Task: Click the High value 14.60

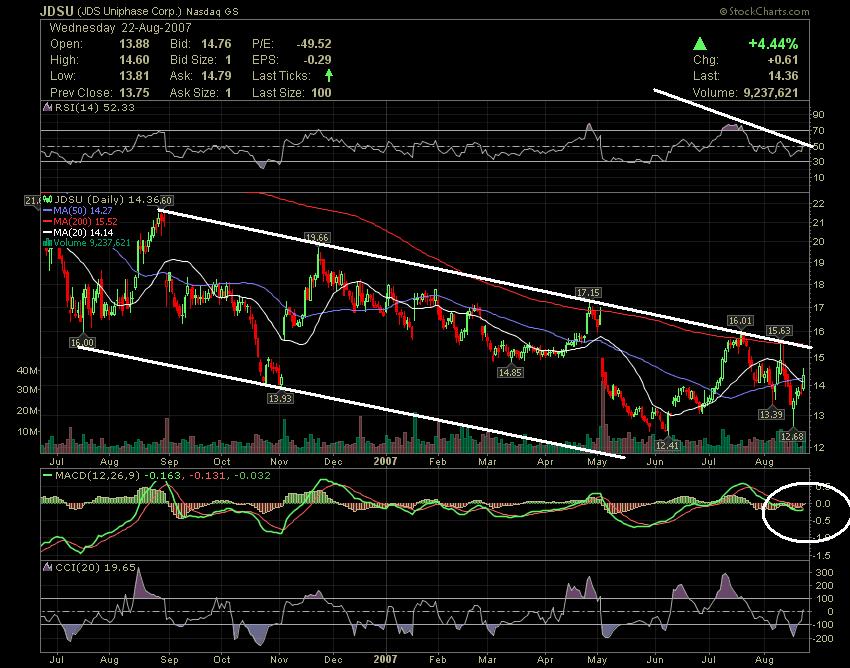Action: (134, 60)
